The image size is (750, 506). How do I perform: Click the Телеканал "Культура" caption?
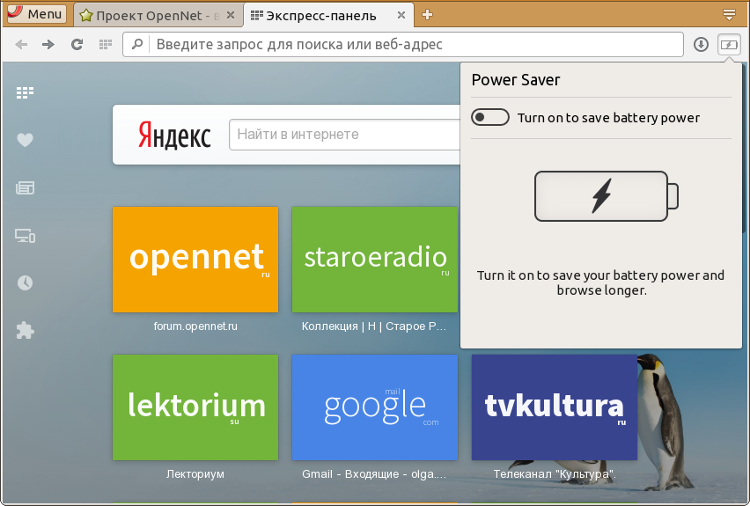coord(554,474)
